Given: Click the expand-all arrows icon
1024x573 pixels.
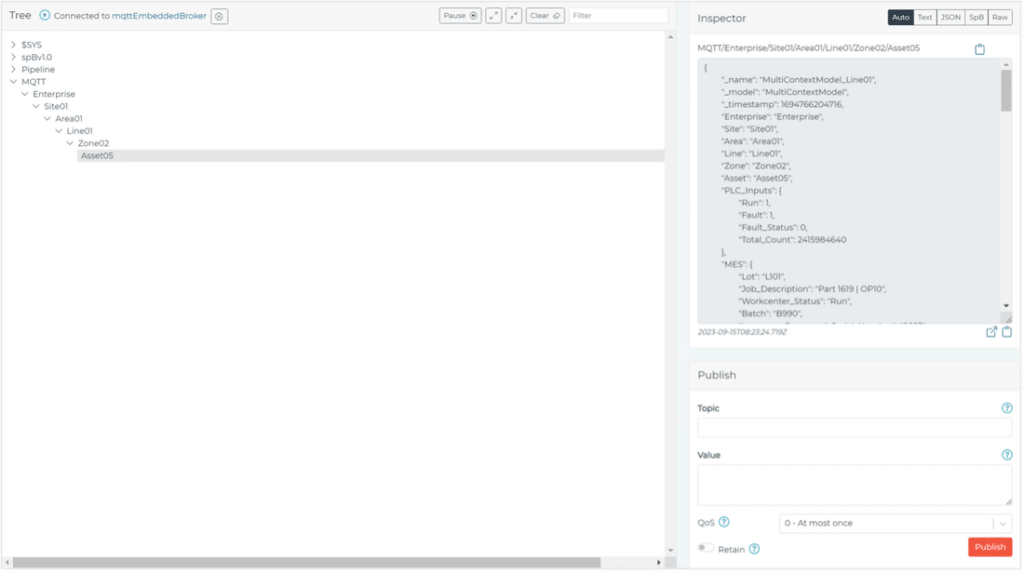Looking at the screenshot, I should (x=494, y=16).
